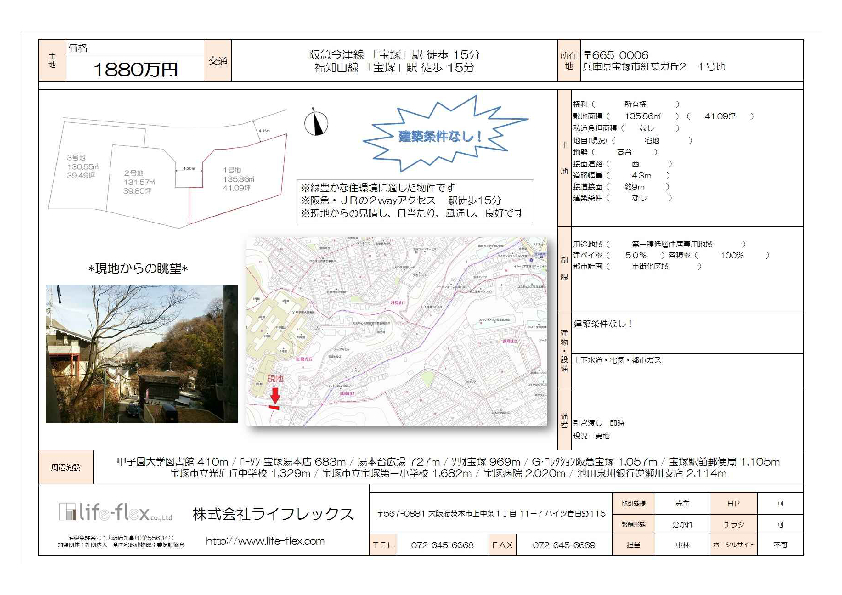Screen dimensions: 842x595
Task: Click the FAX label box
Action: [502, 546]
